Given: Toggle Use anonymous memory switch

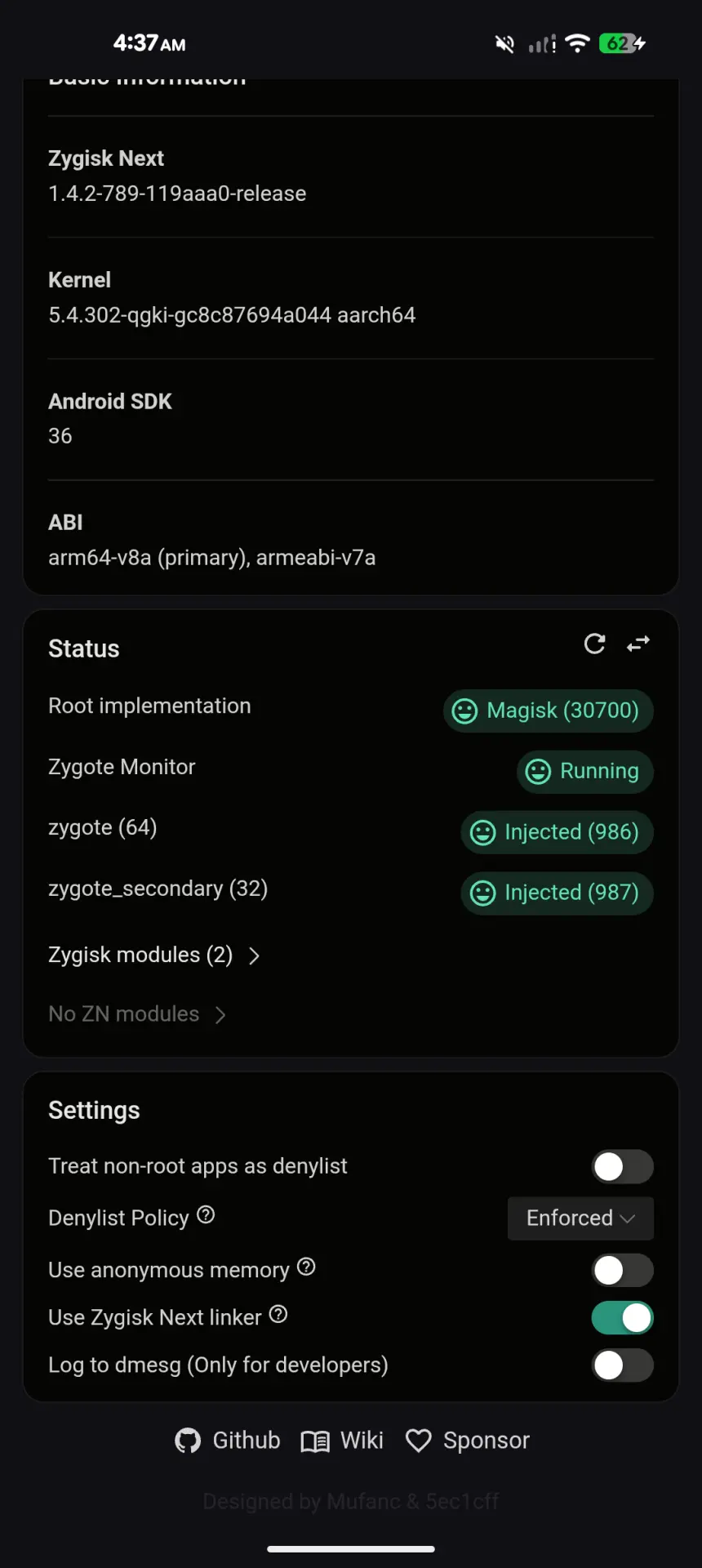Looking at the screenshot, I should [x=622, y=1271].
